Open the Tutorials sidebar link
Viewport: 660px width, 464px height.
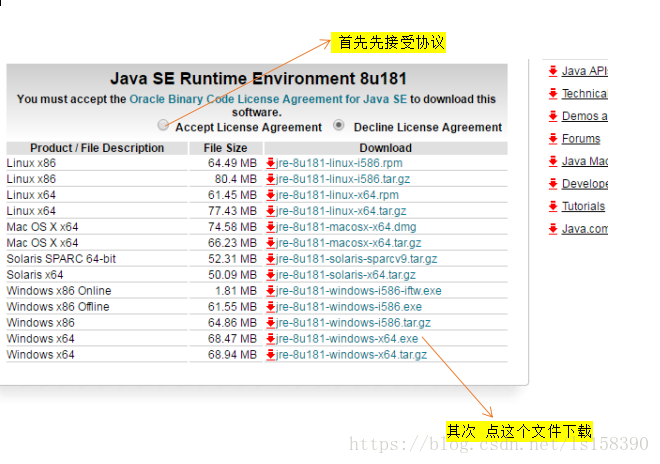point(583,206)
